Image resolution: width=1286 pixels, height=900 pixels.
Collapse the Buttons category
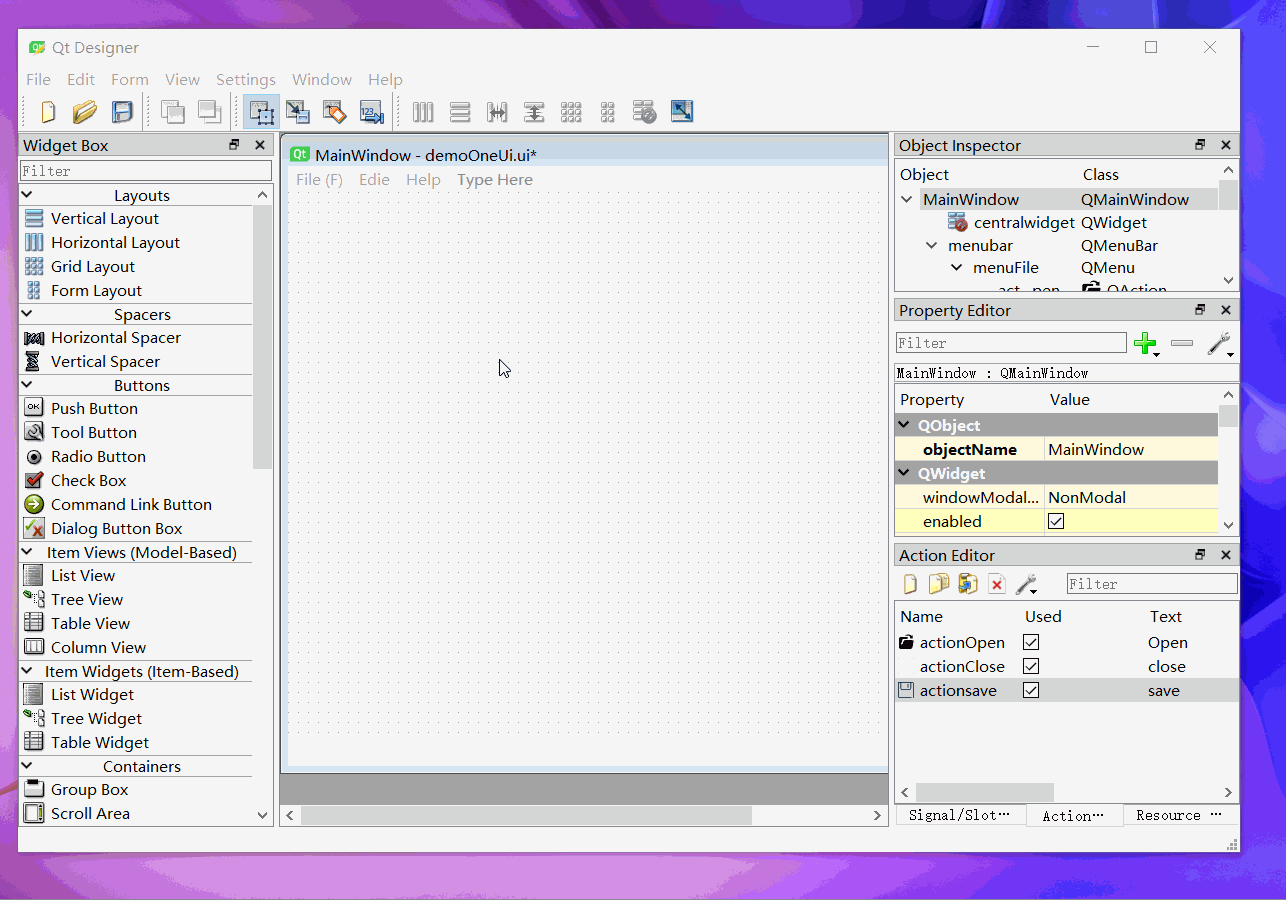(x=27, y=385)
